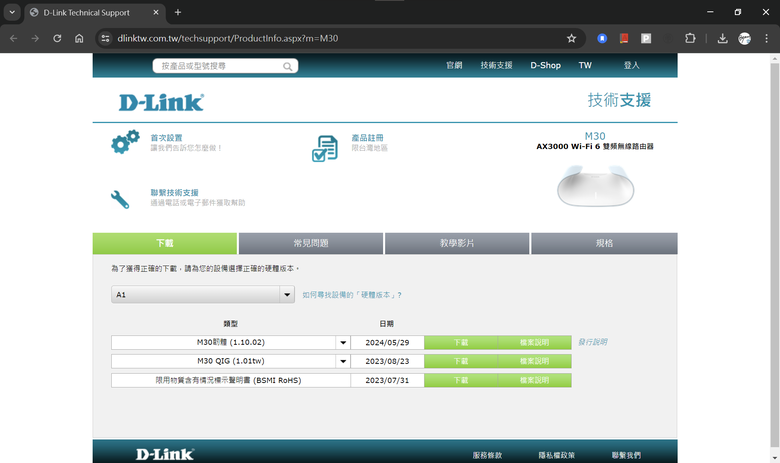Viewport: 780px width, 463px height.
Task: Open file description for M30 firmware
Action: pos(534,342)
